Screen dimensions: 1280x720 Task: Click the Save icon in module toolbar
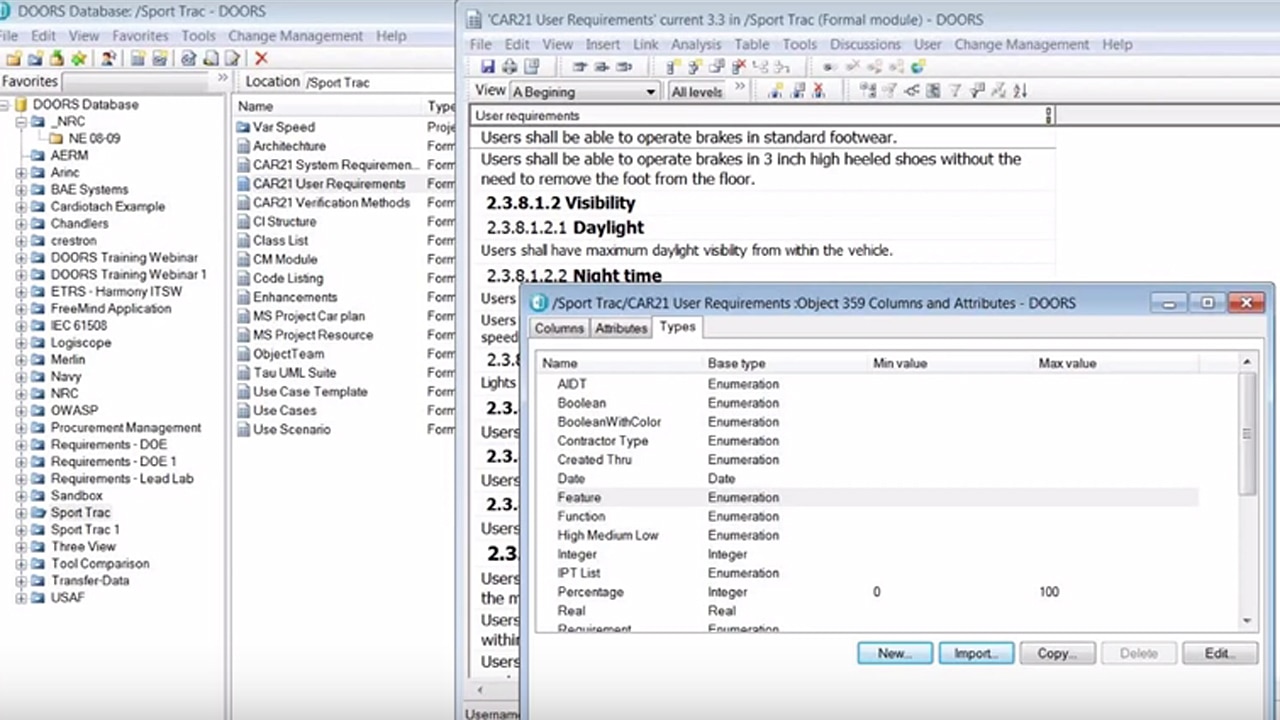(488, 67)
